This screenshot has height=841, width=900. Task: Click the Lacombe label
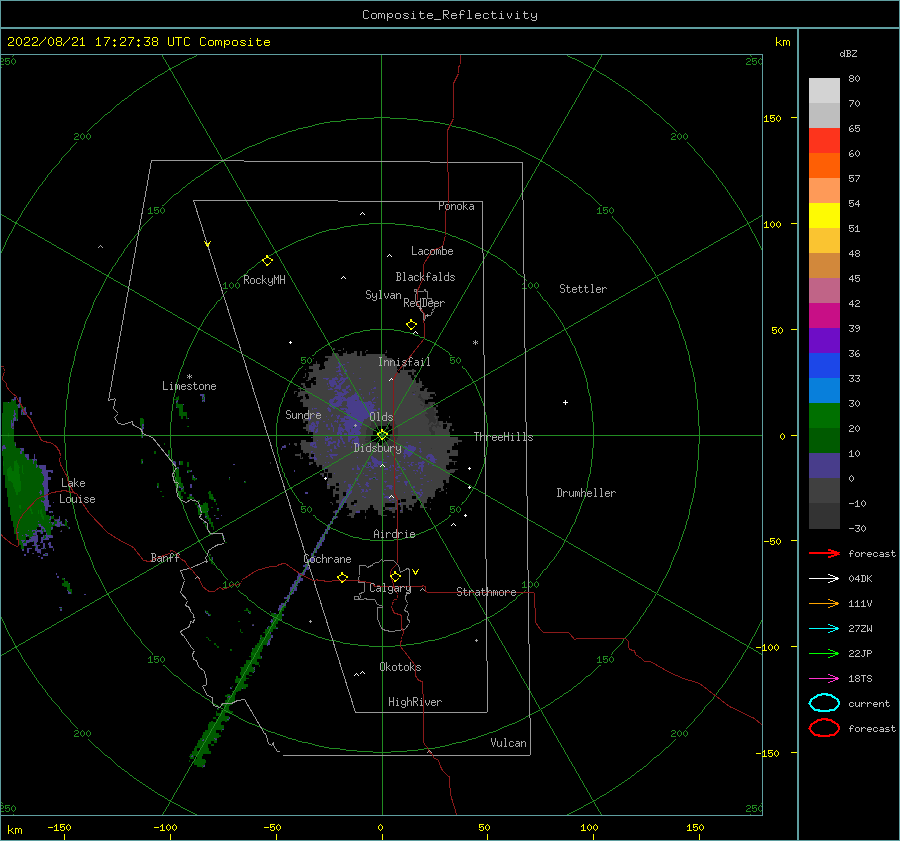point(432,251)
